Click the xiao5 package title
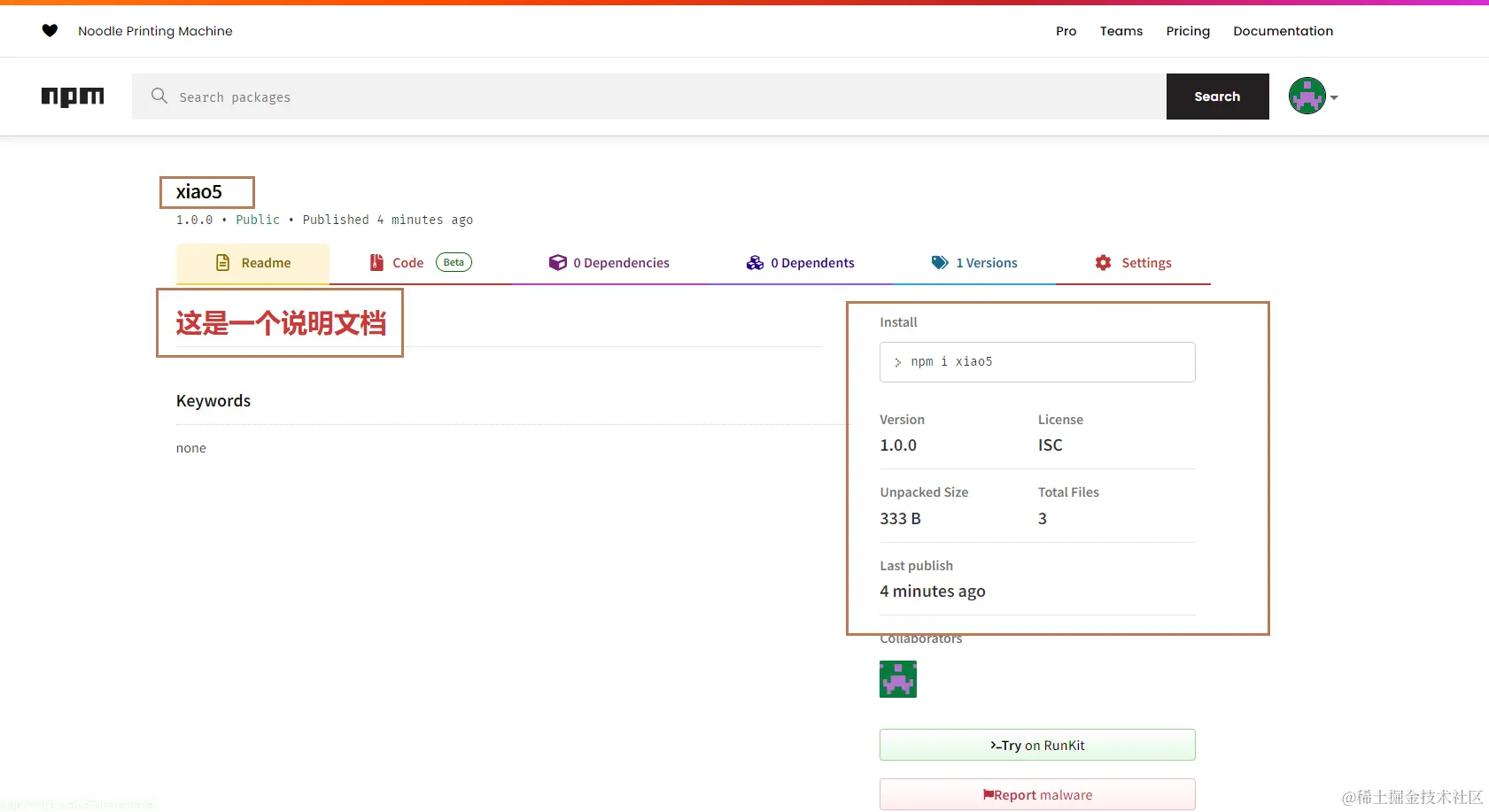 [199, 192]
